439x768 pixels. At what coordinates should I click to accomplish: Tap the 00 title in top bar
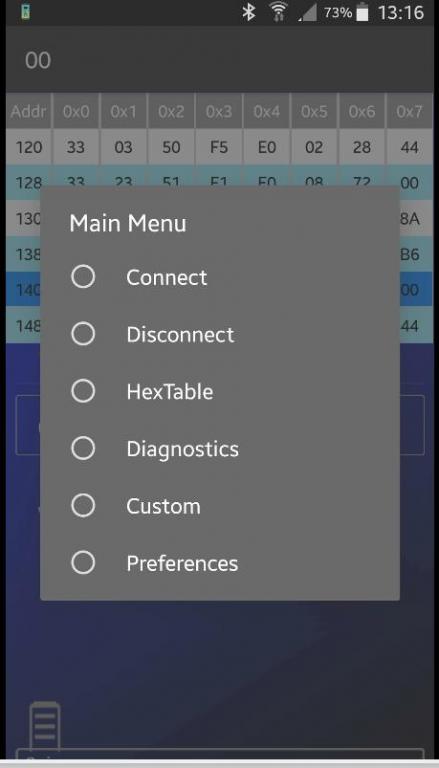[x=38, y=61]
